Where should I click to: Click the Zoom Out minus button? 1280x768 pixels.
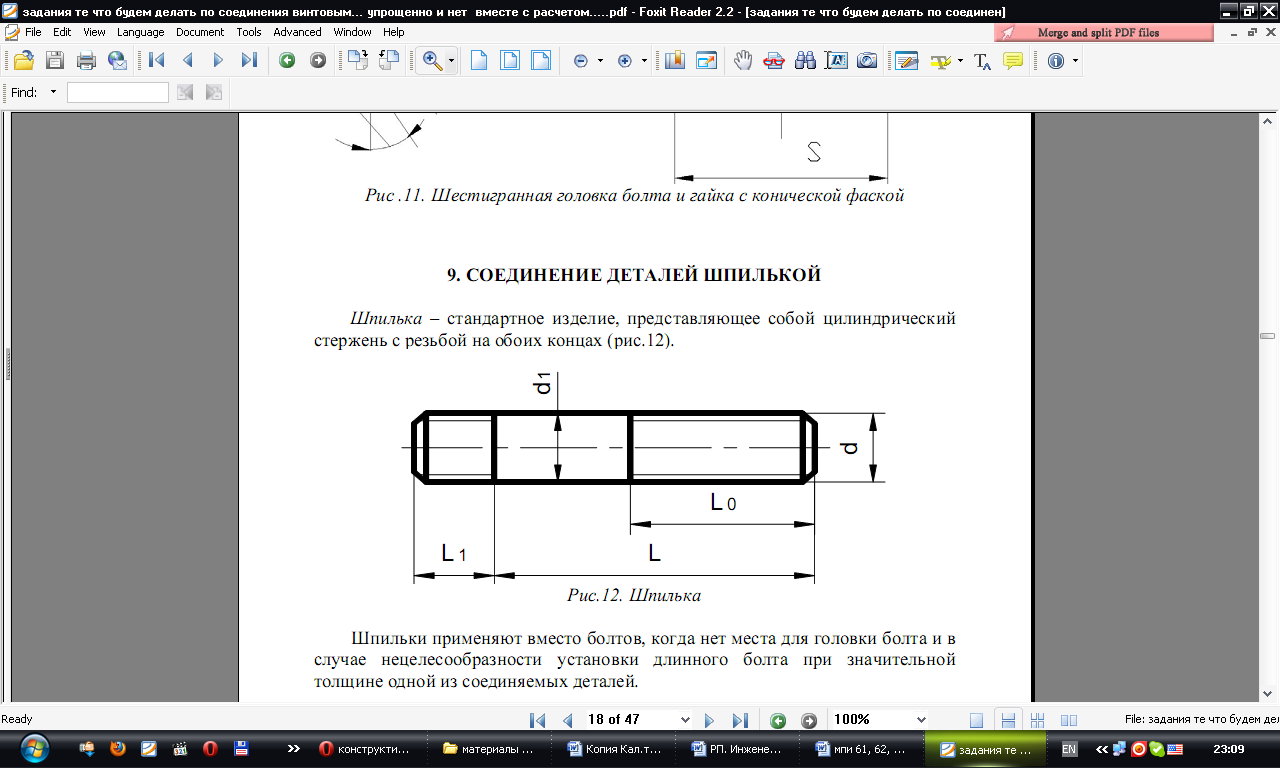click(581, 61)
